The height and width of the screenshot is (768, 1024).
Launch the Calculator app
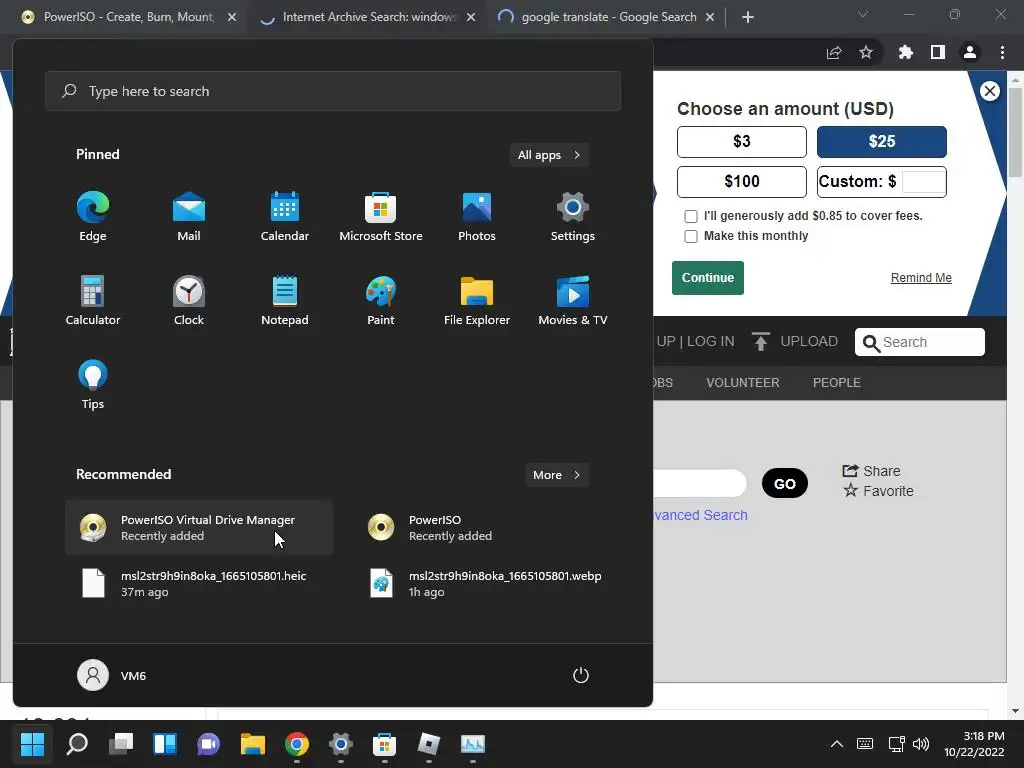pyautogui.click(x=93, y=300)
